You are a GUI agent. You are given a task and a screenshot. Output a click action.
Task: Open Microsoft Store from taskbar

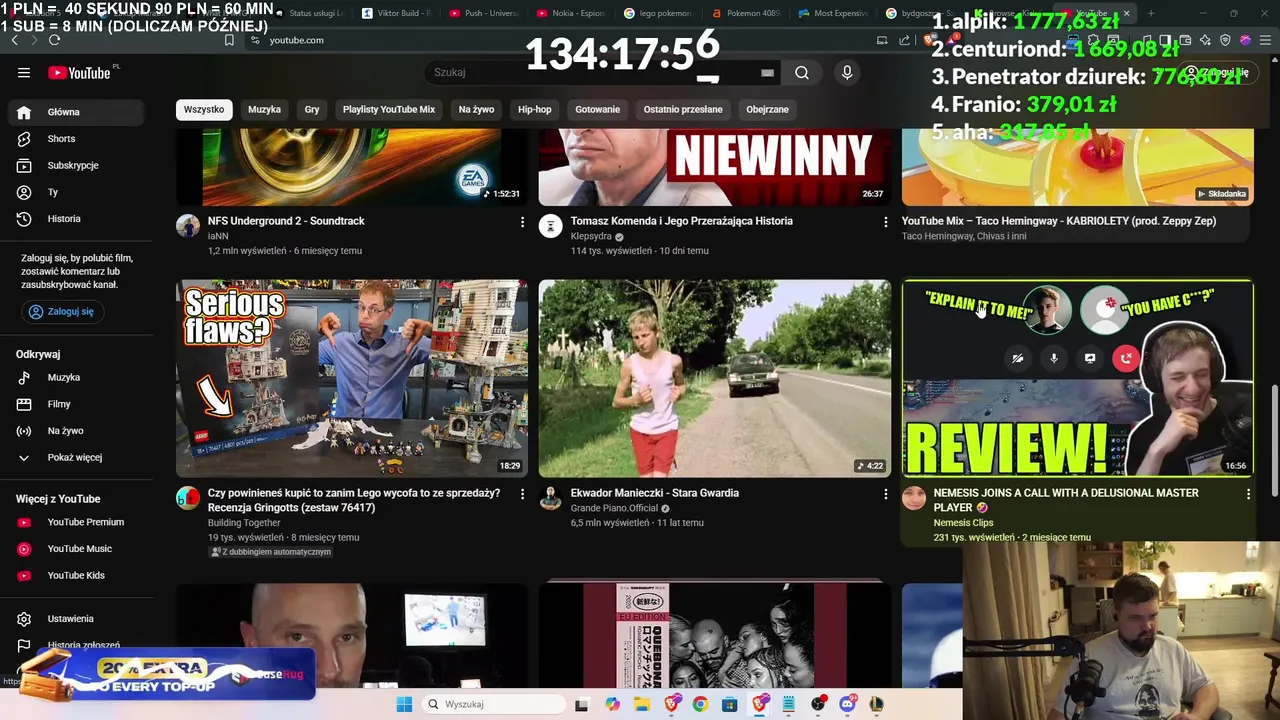pos(730,704)
